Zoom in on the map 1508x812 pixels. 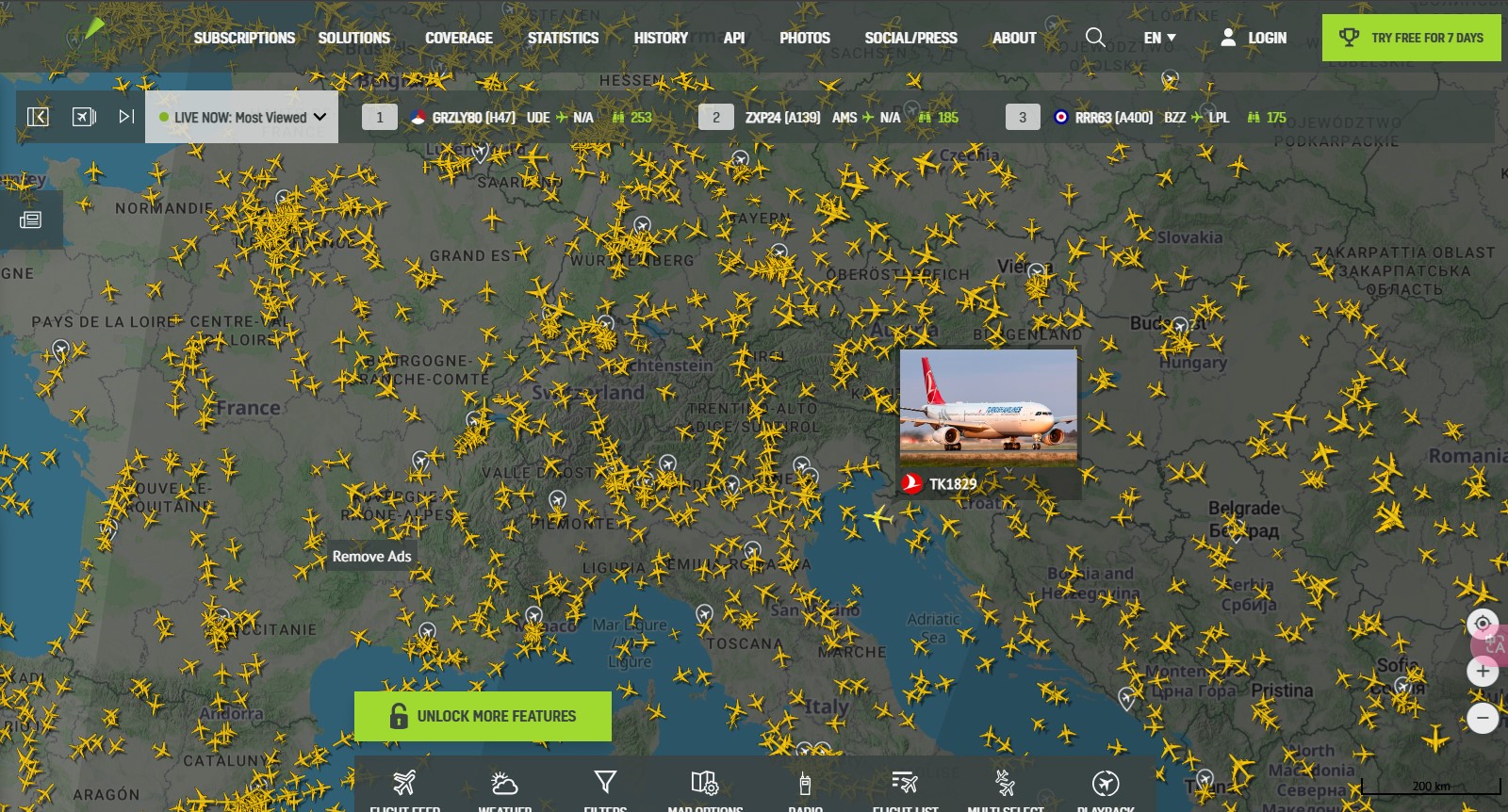coord(1483,671)
